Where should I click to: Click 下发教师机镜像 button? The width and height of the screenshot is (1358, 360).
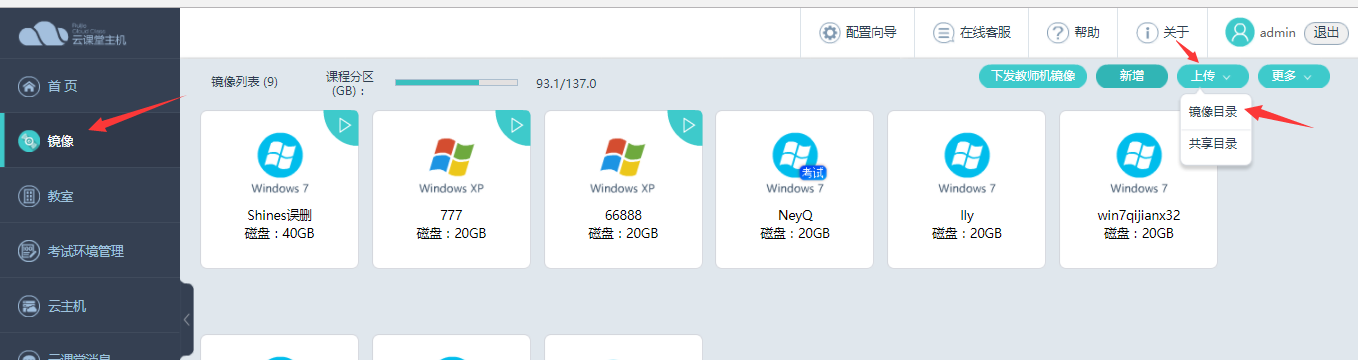click(x=1033, y=76)
